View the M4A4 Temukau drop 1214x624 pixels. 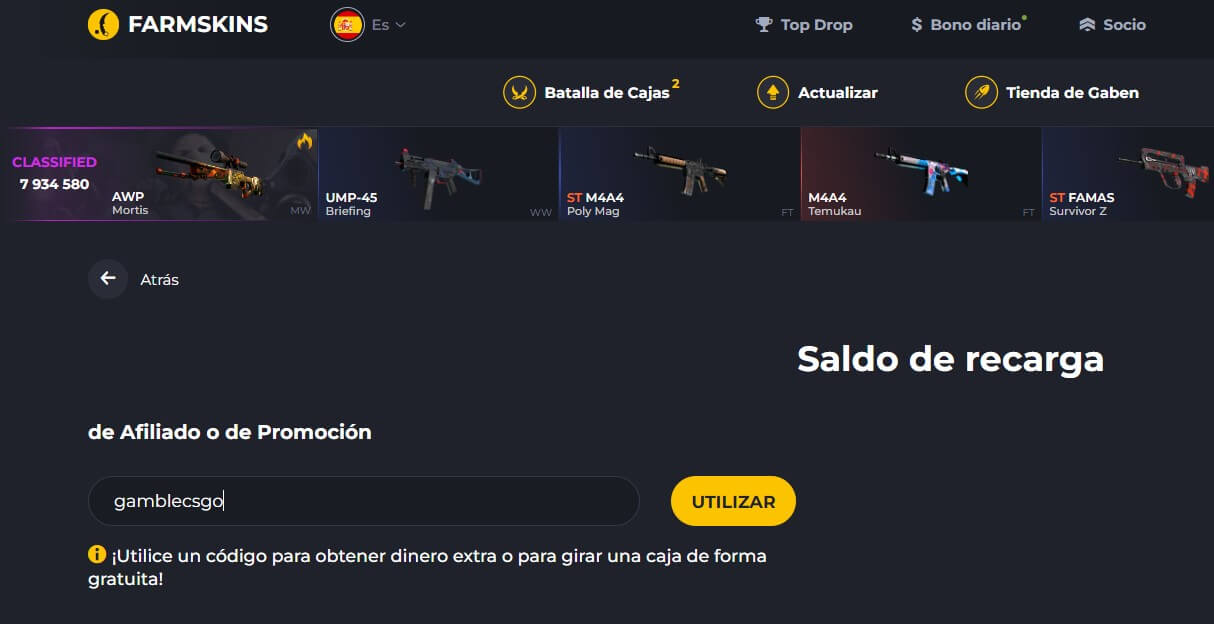921,175
